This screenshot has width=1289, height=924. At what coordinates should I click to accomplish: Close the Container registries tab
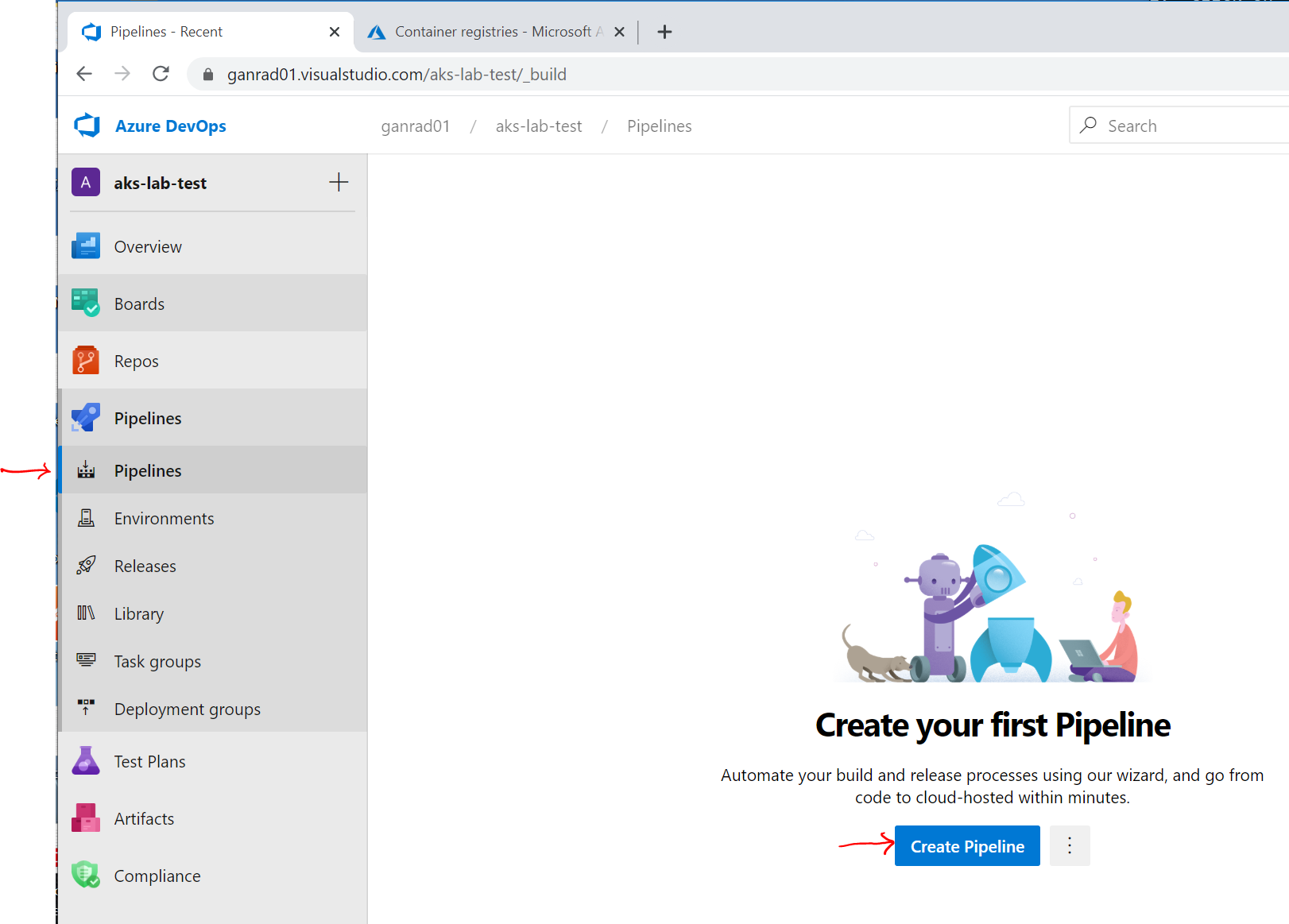pos(620,32)
